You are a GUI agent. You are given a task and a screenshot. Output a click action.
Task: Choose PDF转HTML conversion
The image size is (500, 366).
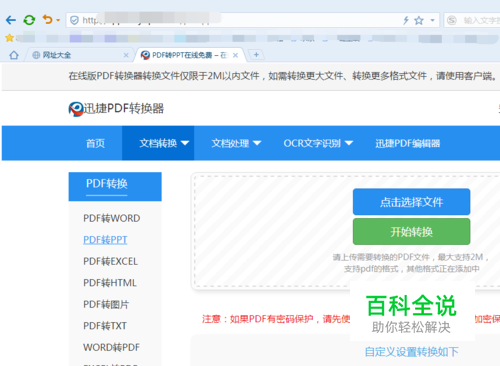[x=110, y=283]
